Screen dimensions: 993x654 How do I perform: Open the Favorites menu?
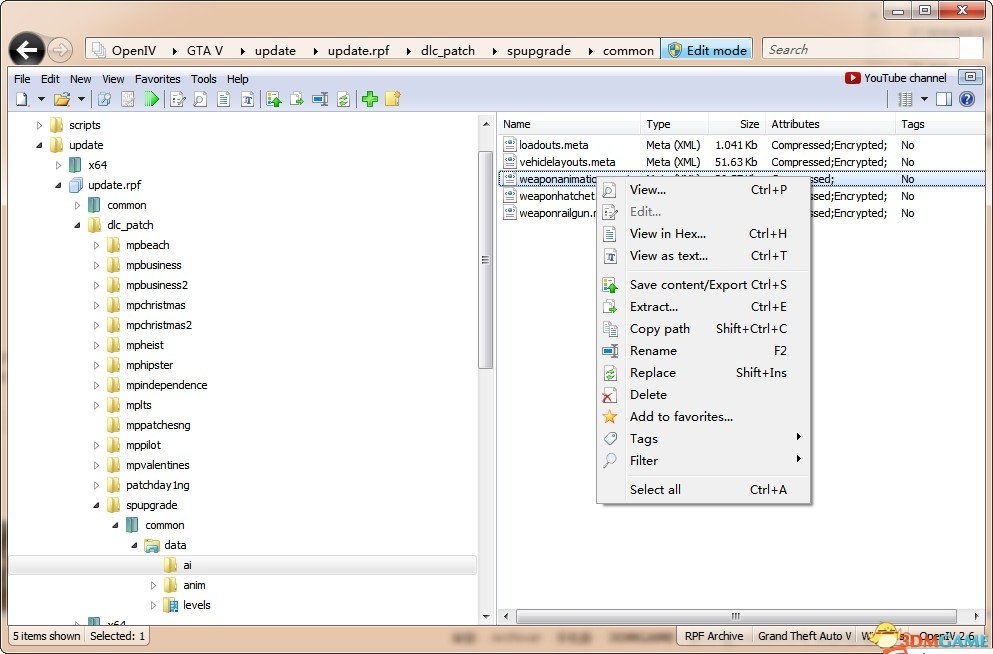coord(158,79)
